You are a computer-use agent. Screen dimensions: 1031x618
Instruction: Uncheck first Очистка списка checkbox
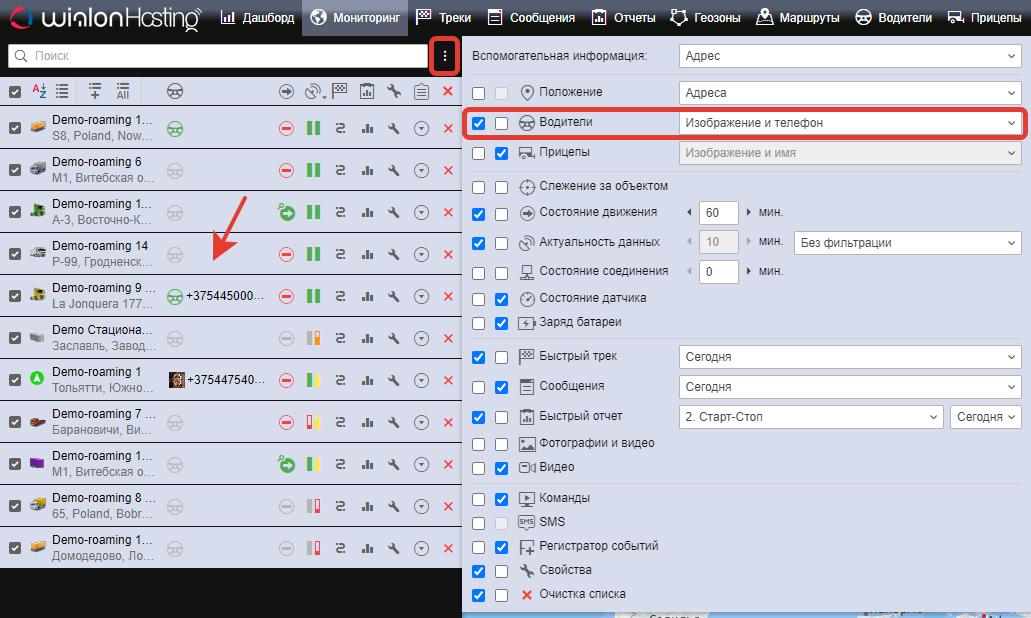pos(479,595)
